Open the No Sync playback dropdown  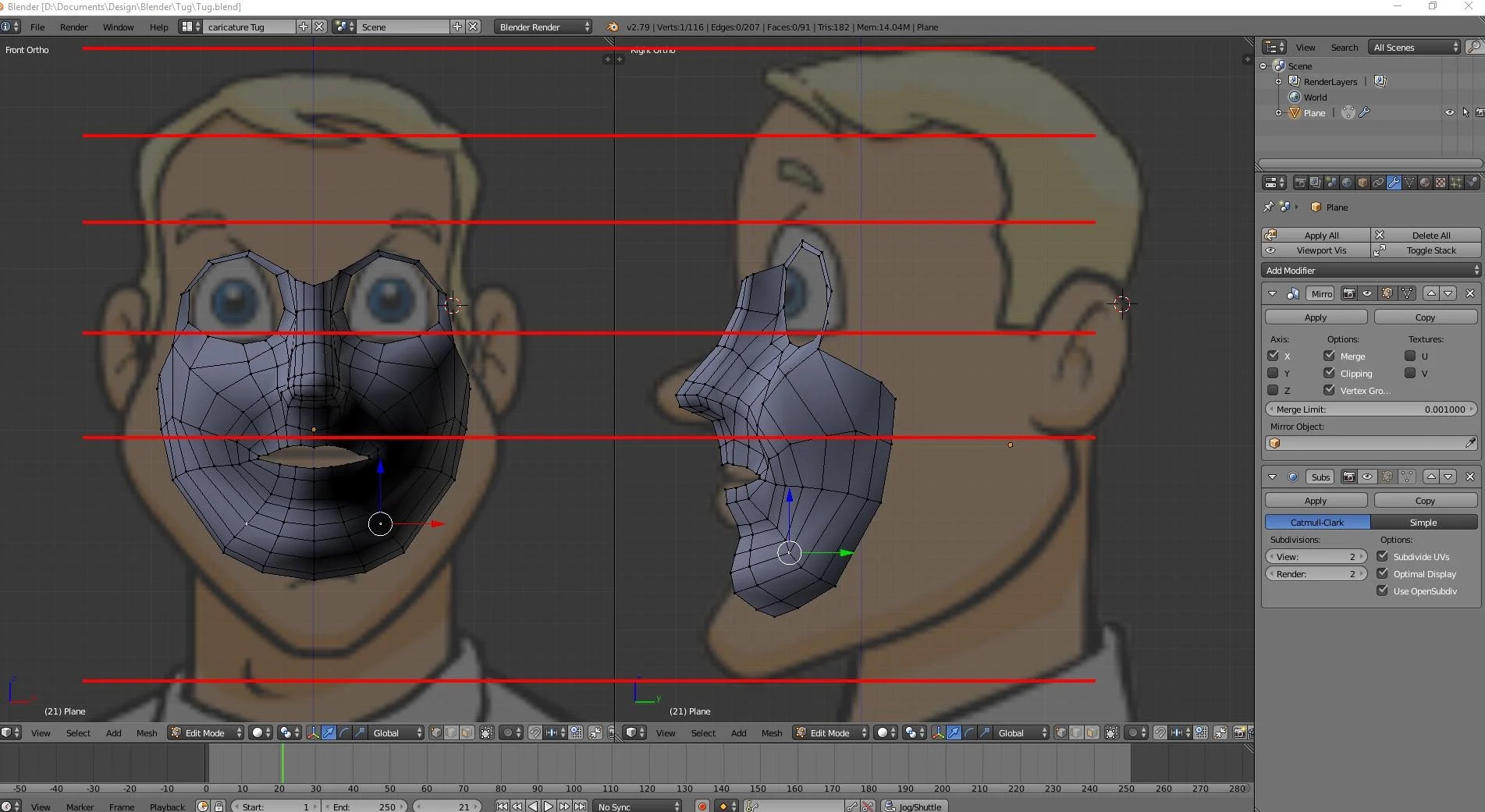pyautogui.click(x=638, y=807)
